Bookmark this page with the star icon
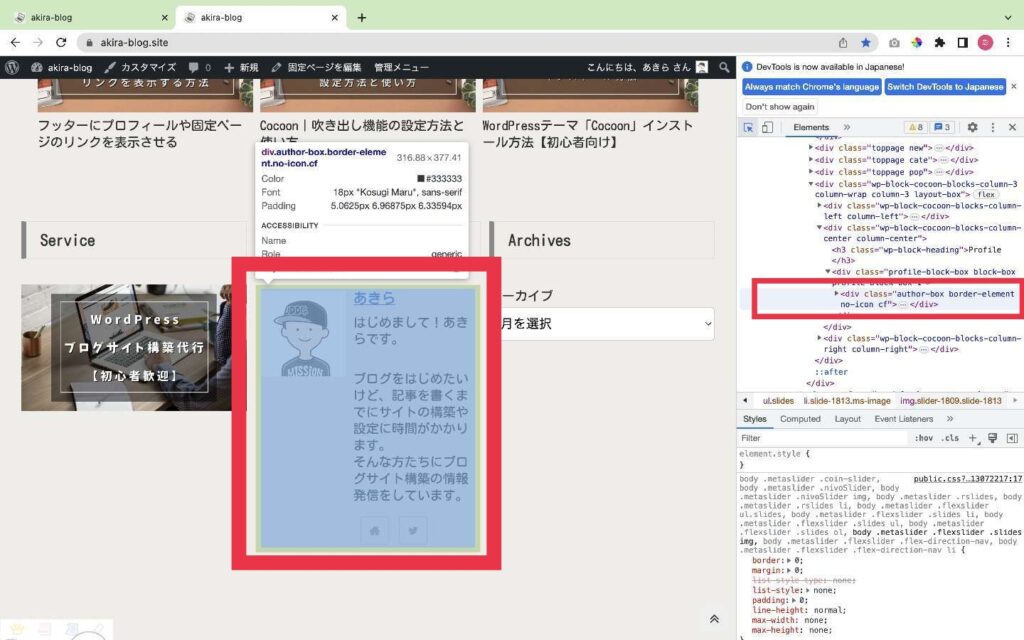This screenshot has height=640, width=1024. tap(866, 42)
